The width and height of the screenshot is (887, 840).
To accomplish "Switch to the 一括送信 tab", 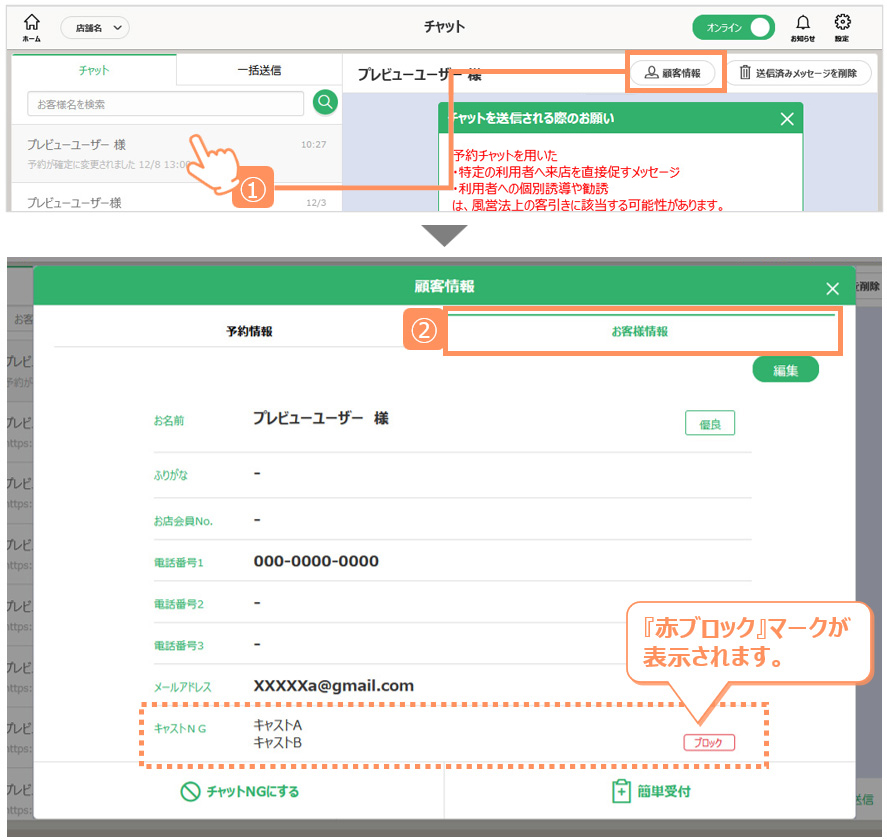I will point(259,70).
